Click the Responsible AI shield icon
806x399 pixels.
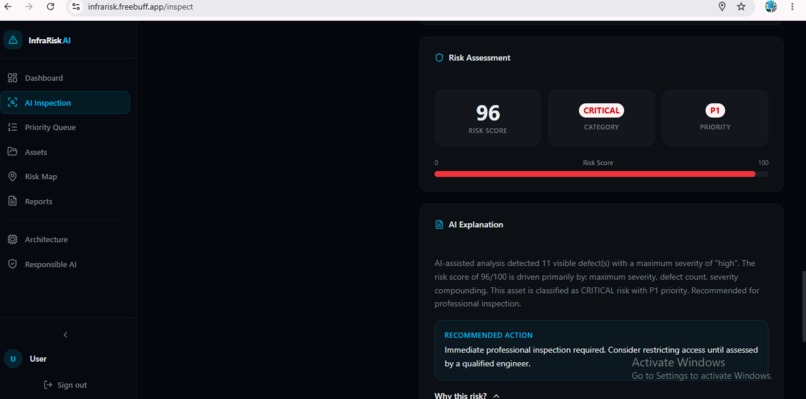13,264
